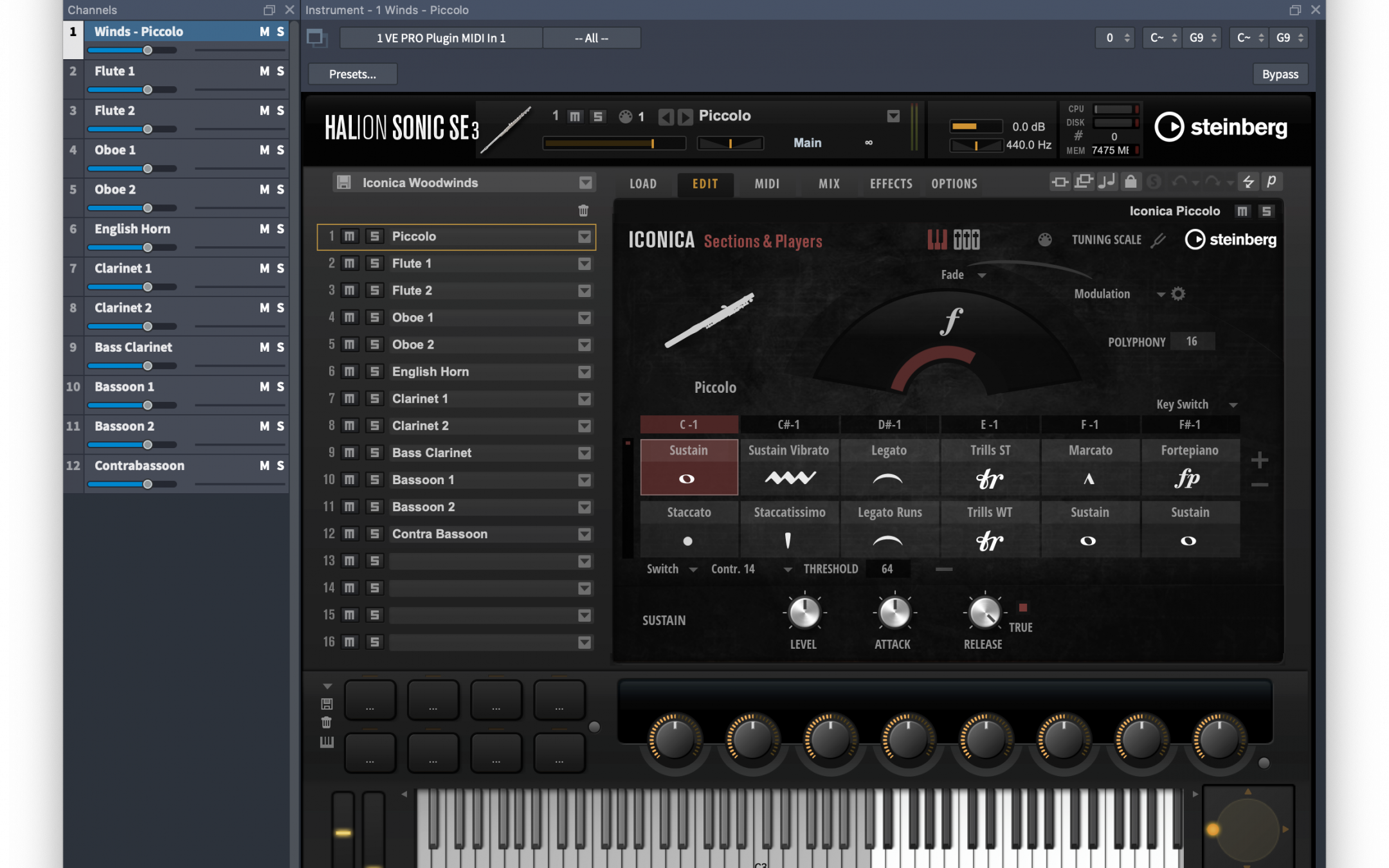The image size is (1389, 868).
Task: Select the Trills WT articulation
Action: coord(990,529)
